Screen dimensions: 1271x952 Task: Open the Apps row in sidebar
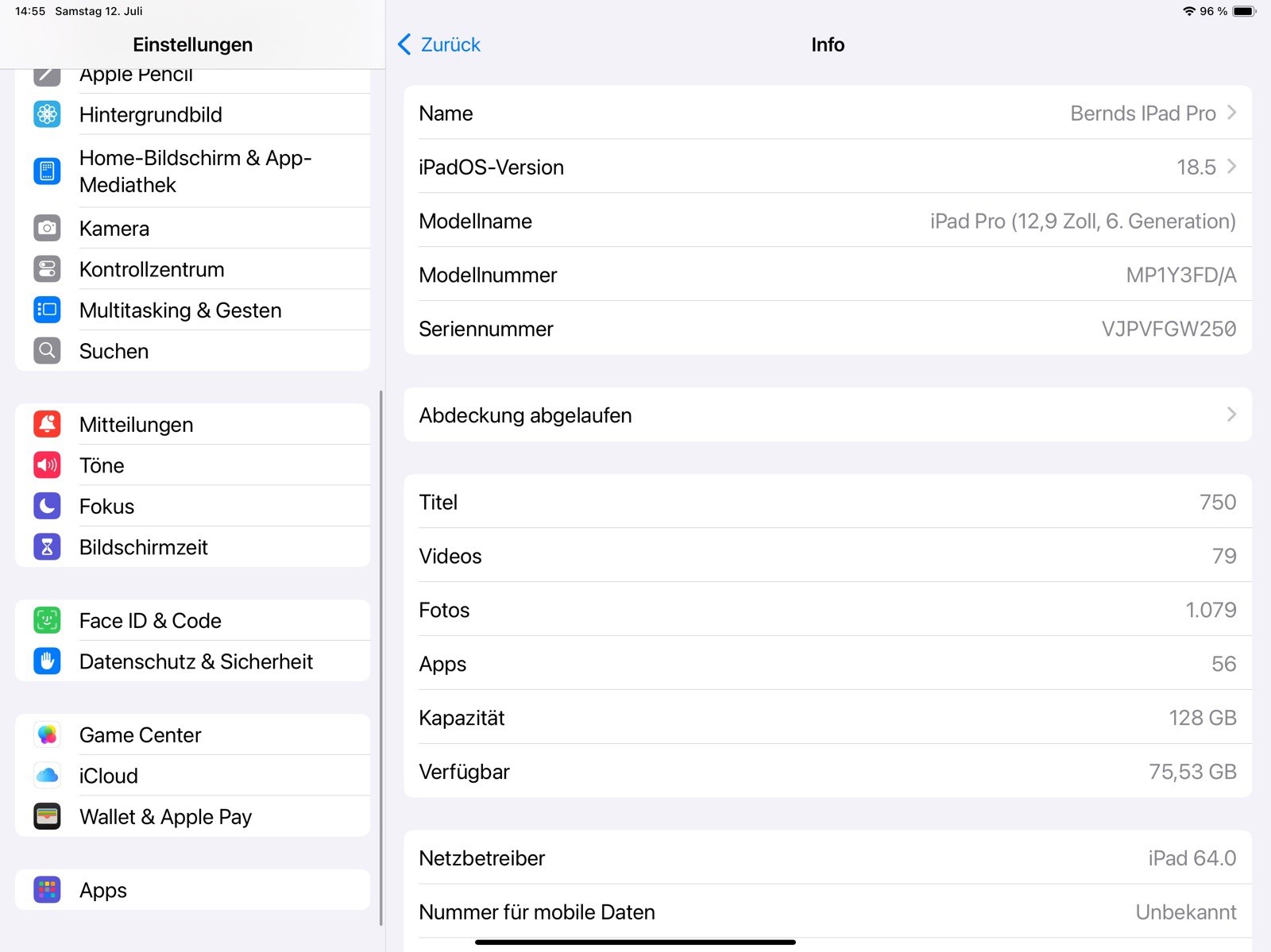tap(193, 889)
